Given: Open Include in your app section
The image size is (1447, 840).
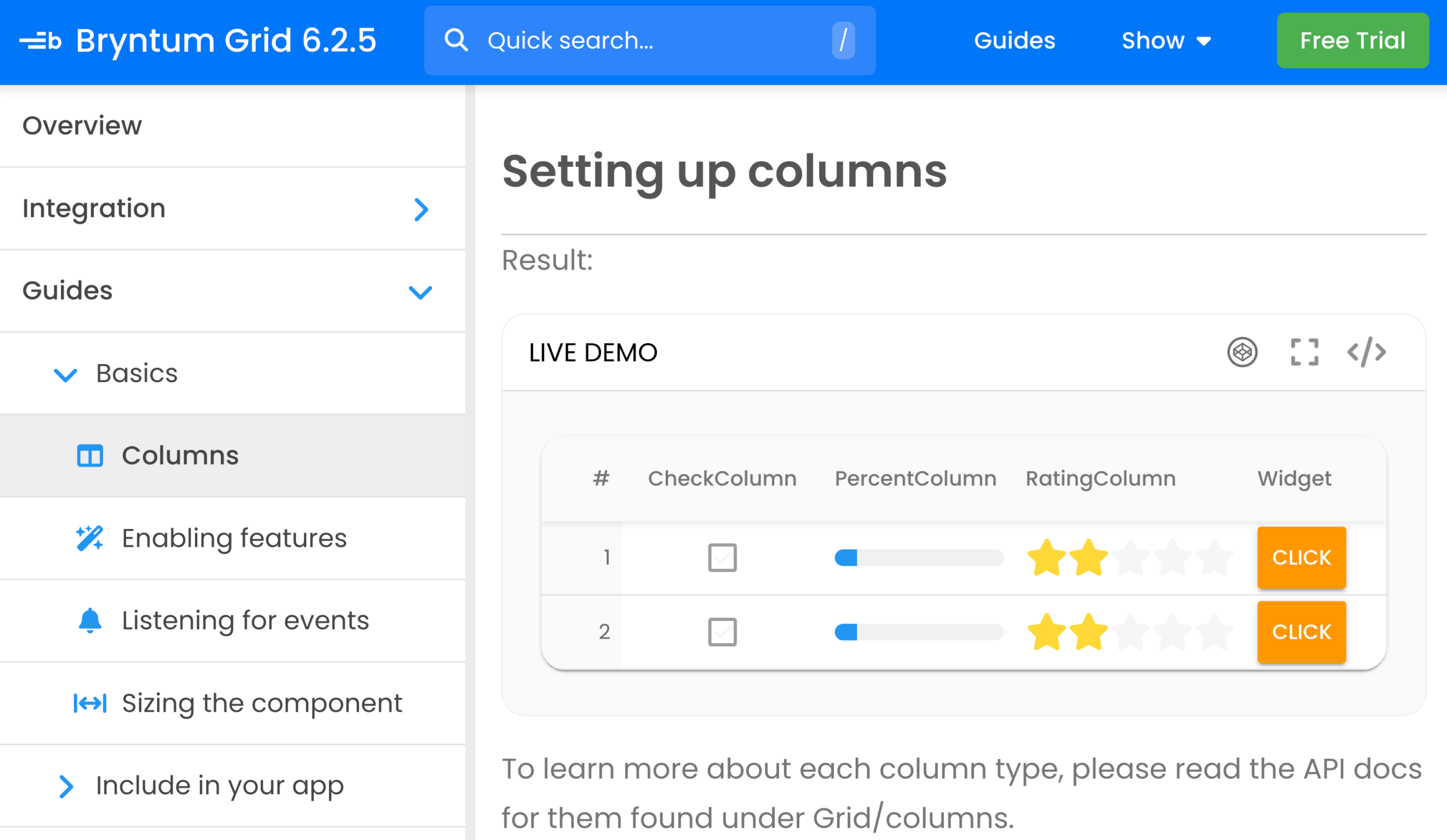Looking at the screenshot, I should pyautogui.click(x=232, y=786).
